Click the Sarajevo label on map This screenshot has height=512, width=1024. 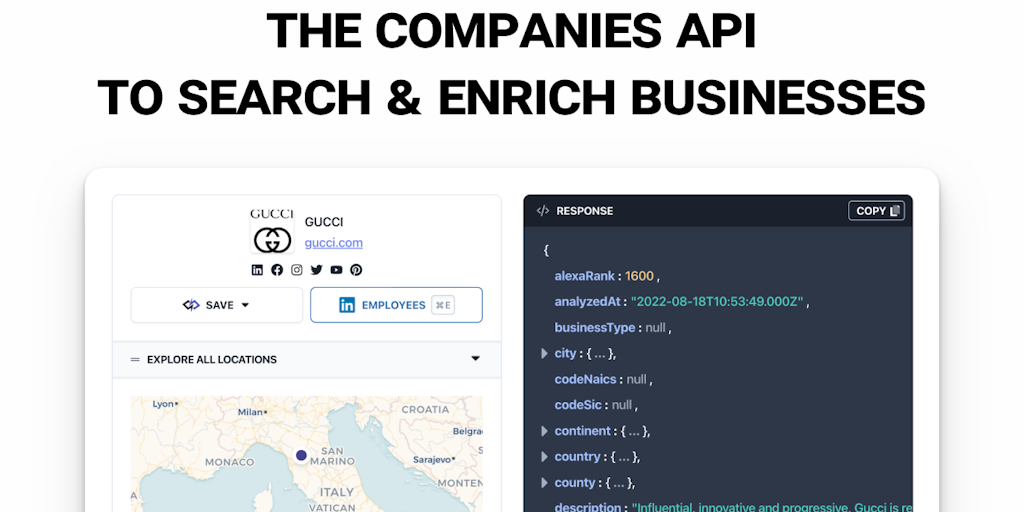(x=434, y=460)
